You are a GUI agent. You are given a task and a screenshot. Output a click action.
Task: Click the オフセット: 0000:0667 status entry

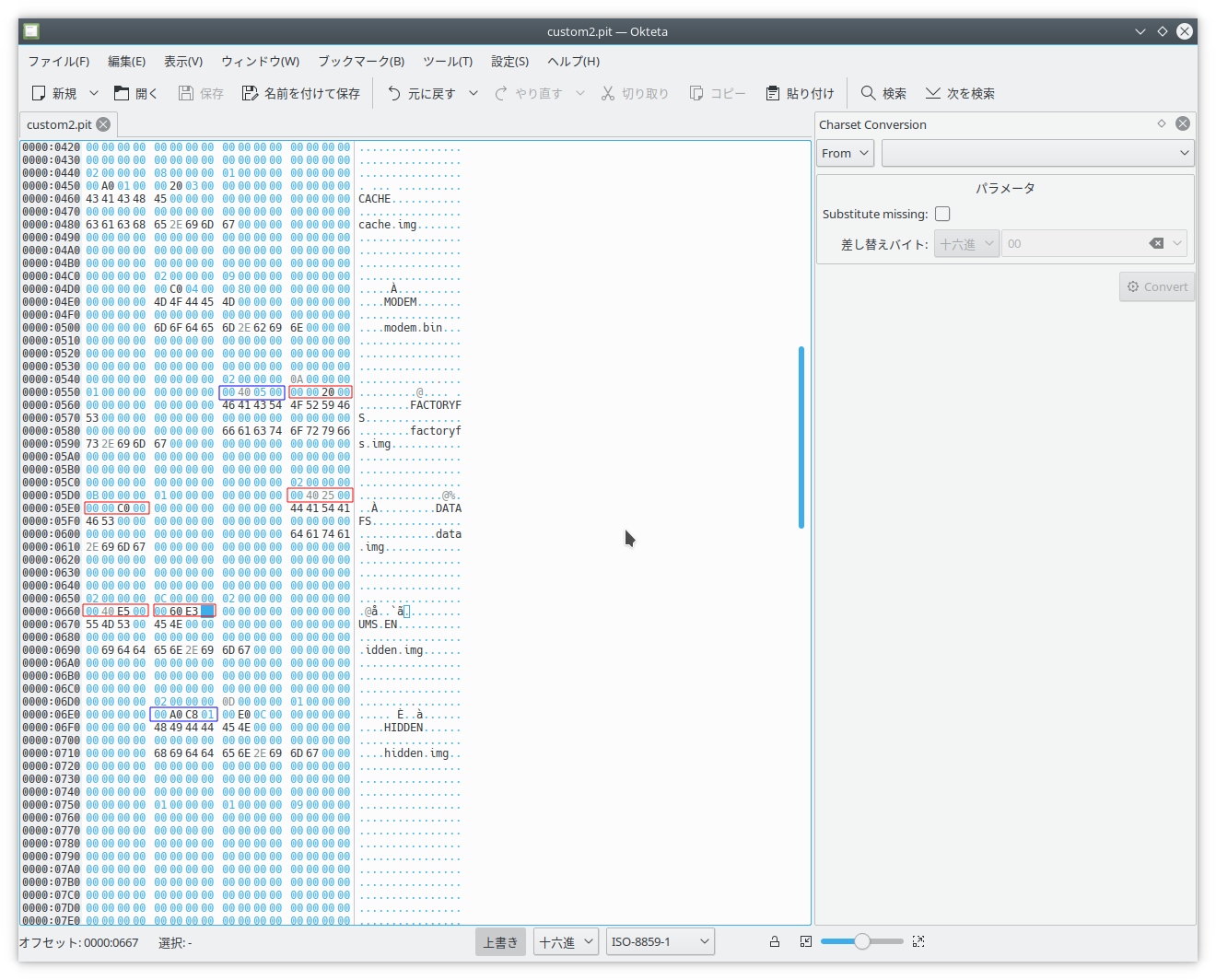click(x=79, y=942)
